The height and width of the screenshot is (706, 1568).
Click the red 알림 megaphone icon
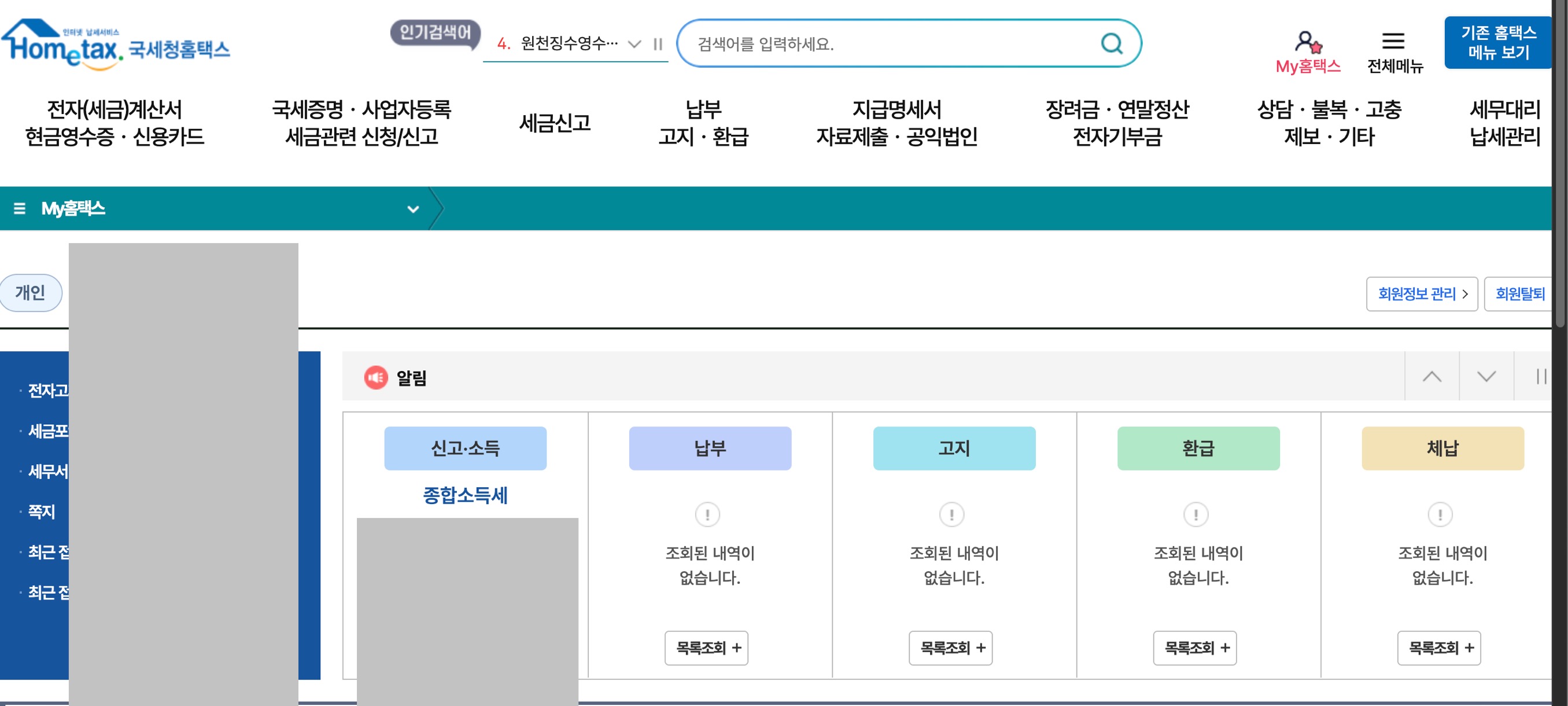click(375, 377)
